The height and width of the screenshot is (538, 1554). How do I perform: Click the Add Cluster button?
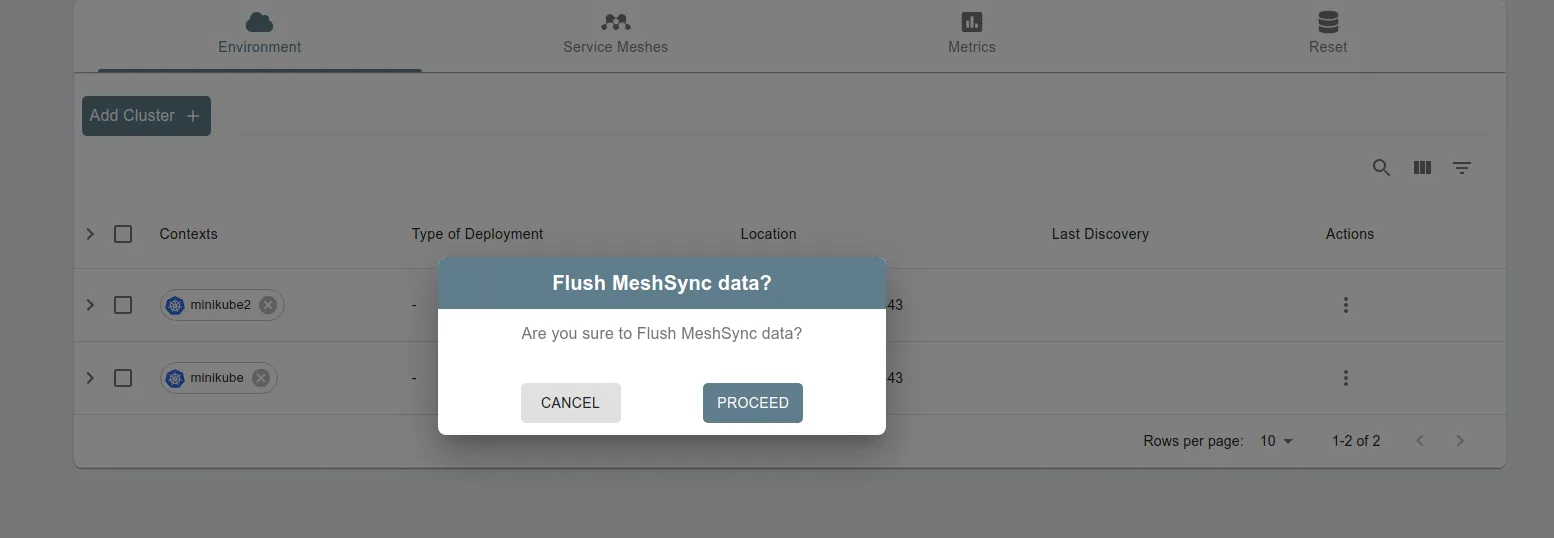[146, 116]
